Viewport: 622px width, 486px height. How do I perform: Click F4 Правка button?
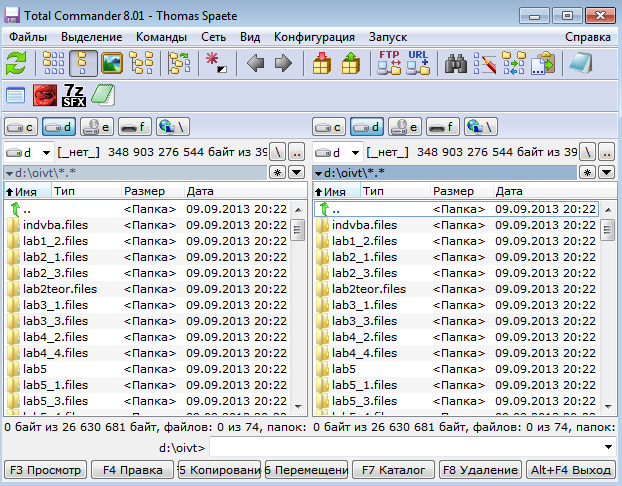click(x=132, y=470)
